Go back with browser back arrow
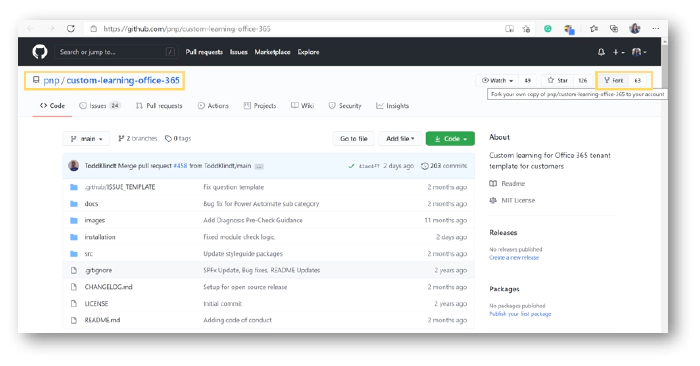 (30, 29)
